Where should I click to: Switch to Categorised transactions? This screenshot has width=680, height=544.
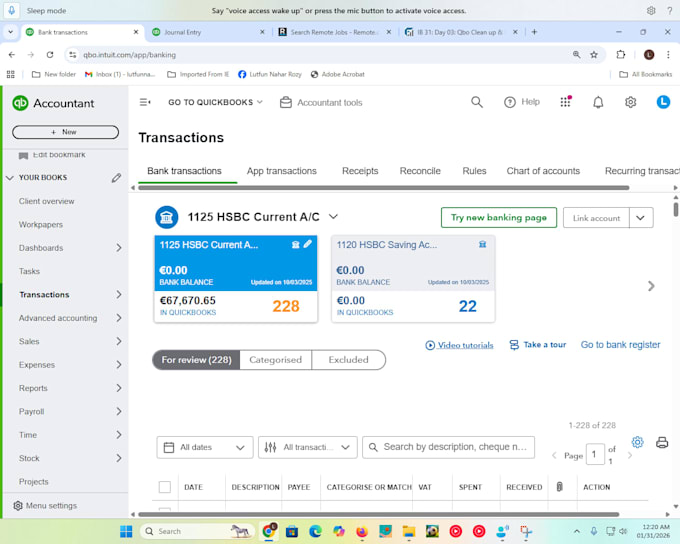tap(275, 360)
